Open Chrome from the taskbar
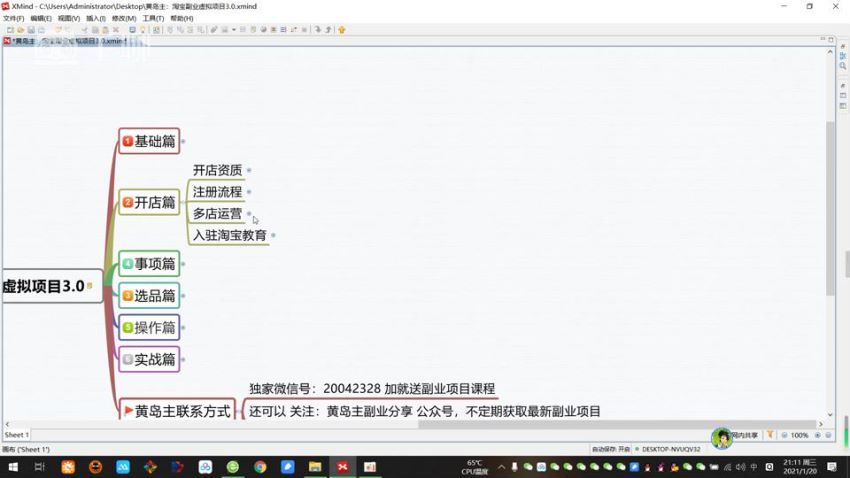Image resolution: width=850 pixels, height=478 pixels. tap(260, 467)
